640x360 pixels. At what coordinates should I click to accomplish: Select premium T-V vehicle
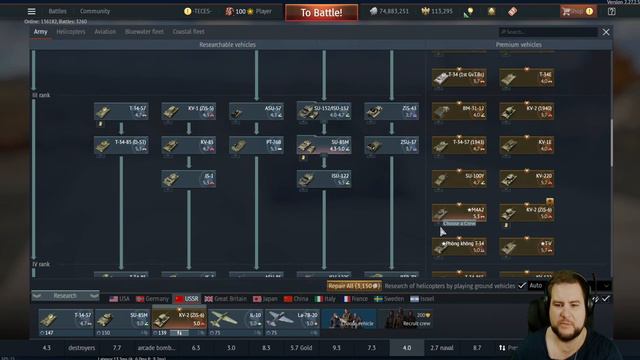(x=527, y=247)
